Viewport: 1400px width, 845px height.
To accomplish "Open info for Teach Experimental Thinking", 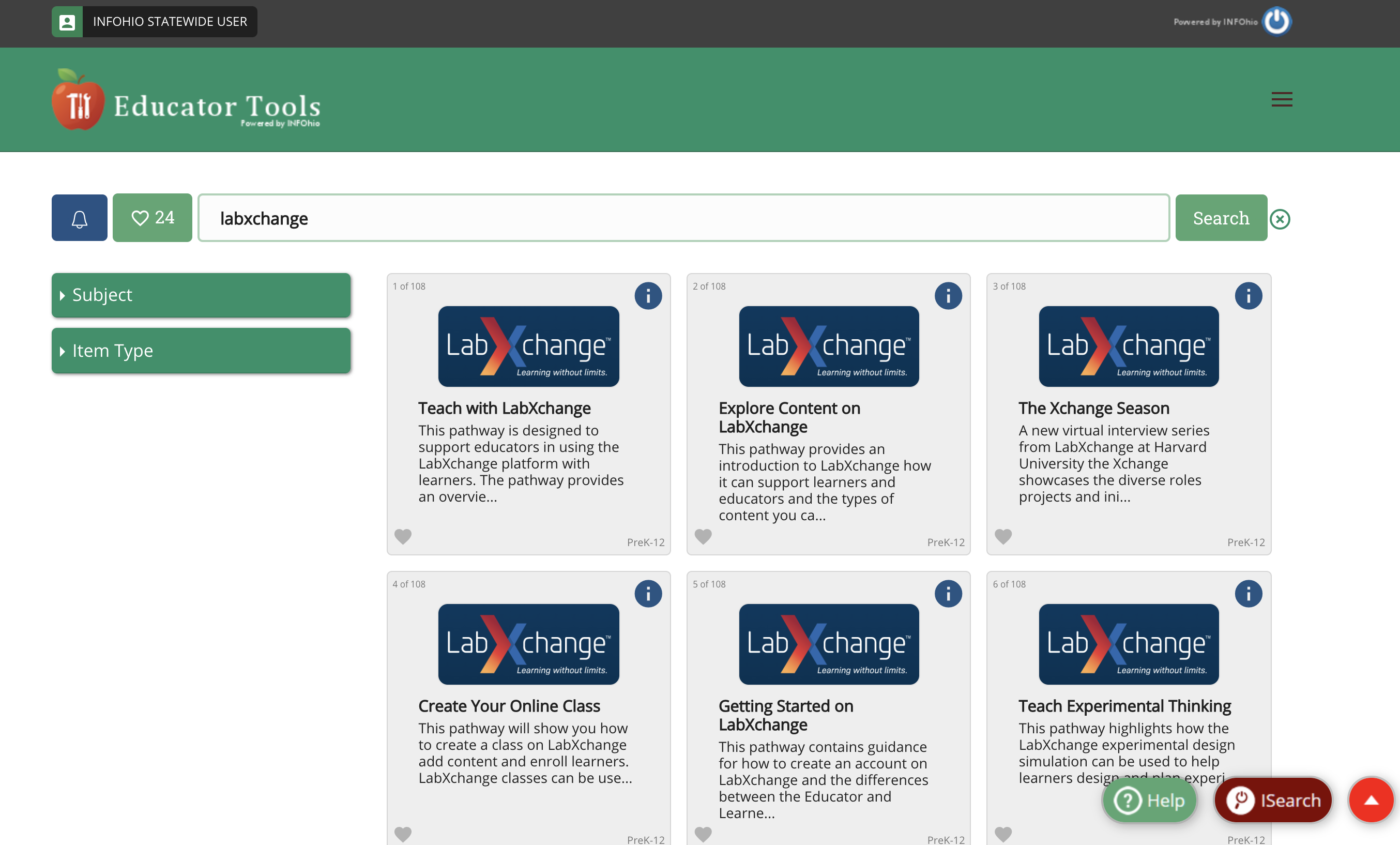I will click(x=1247, y=593).
